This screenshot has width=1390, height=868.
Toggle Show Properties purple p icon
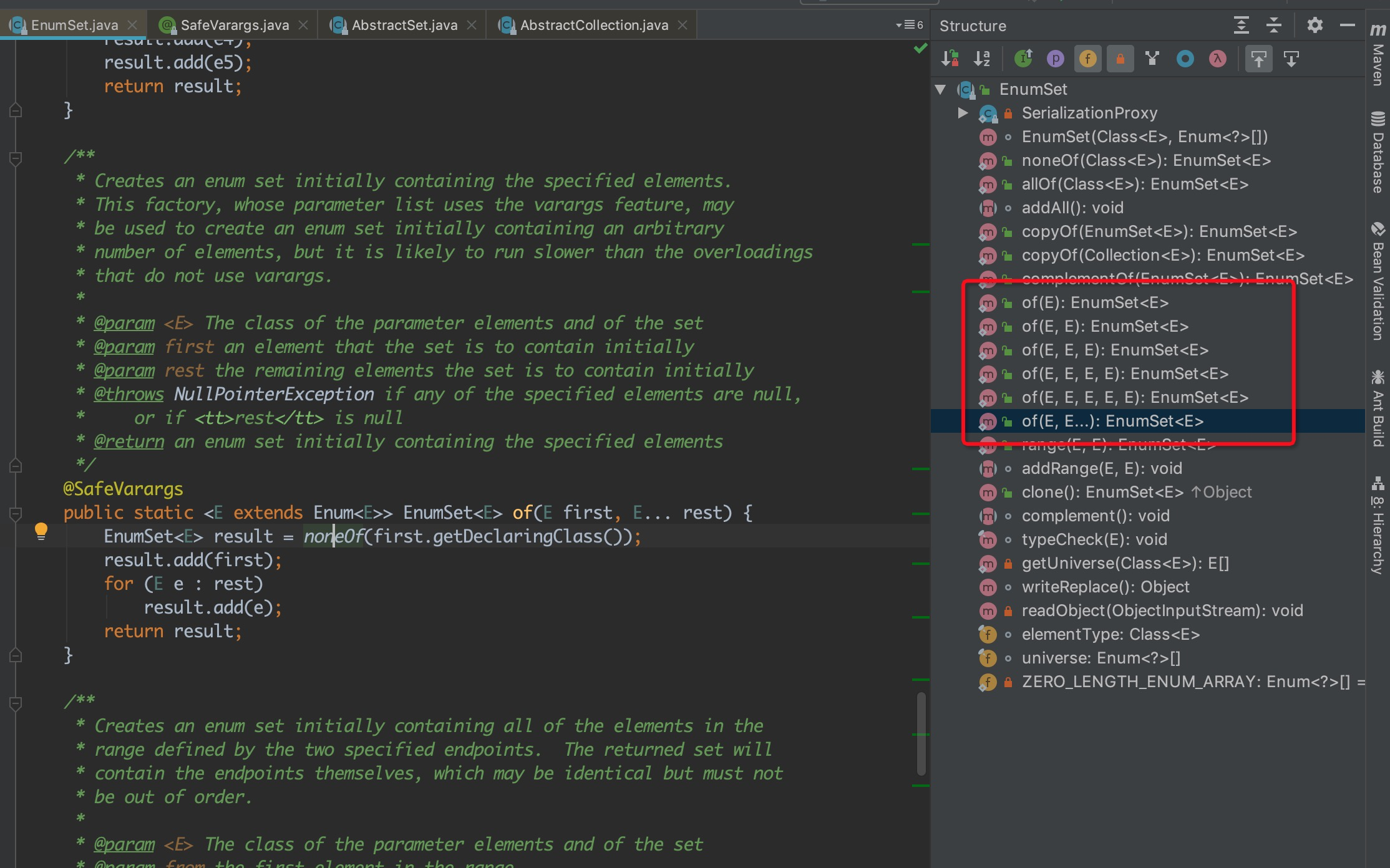1056,59
